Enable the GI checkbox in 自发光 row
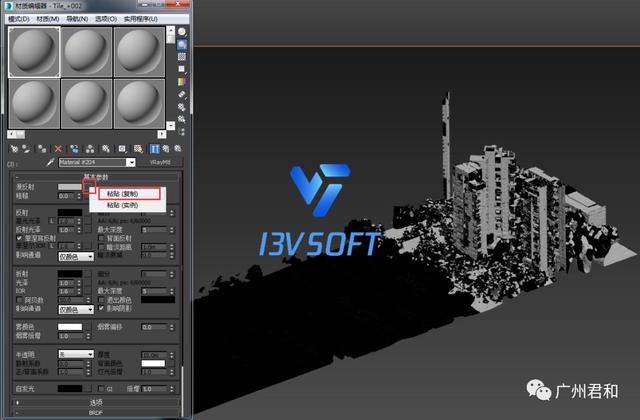The height and width of the screenshot is (420, 640). pyautogui.click(x=101, y=389)
